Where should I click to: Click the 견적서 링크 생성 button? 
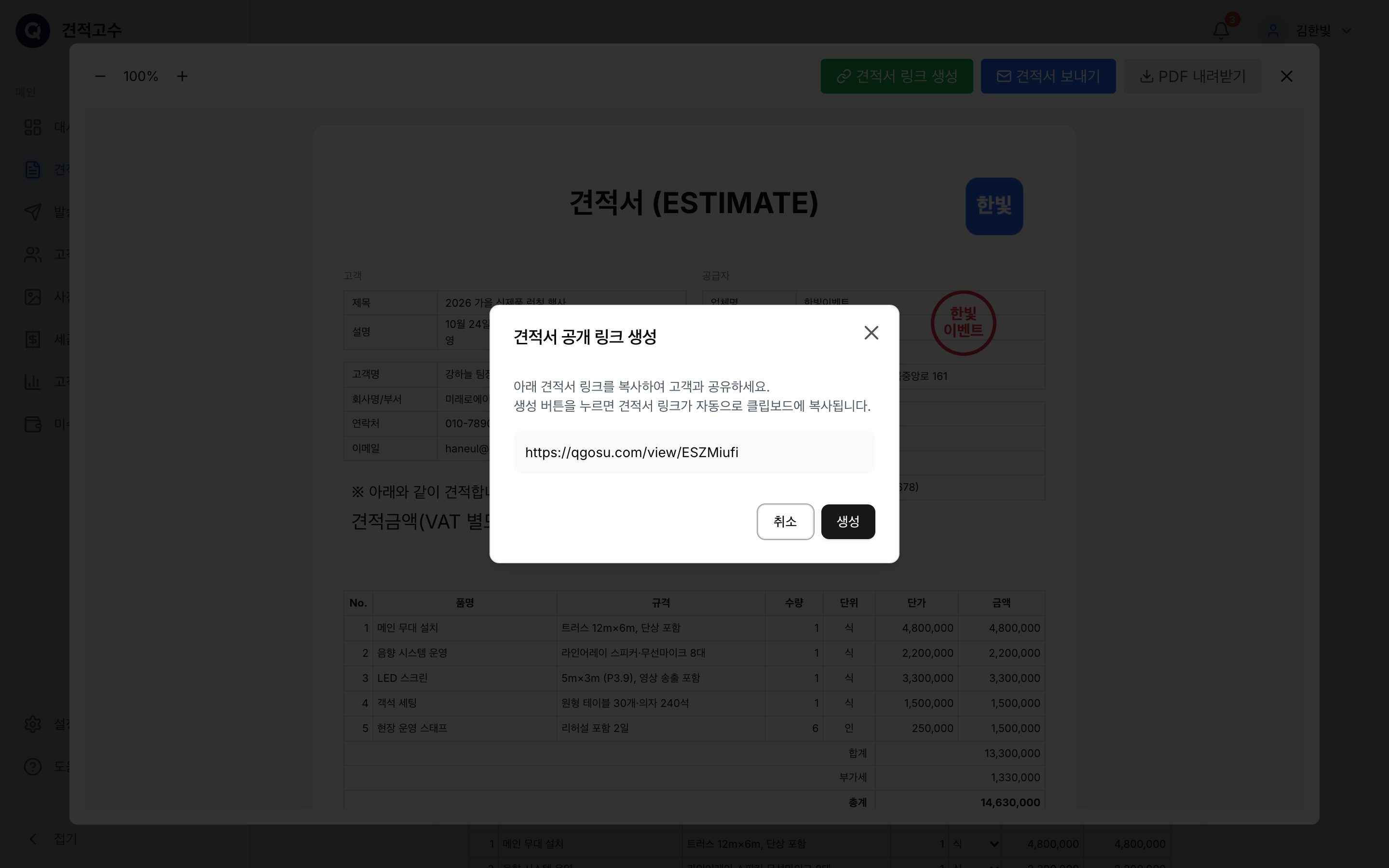point(897,76)
